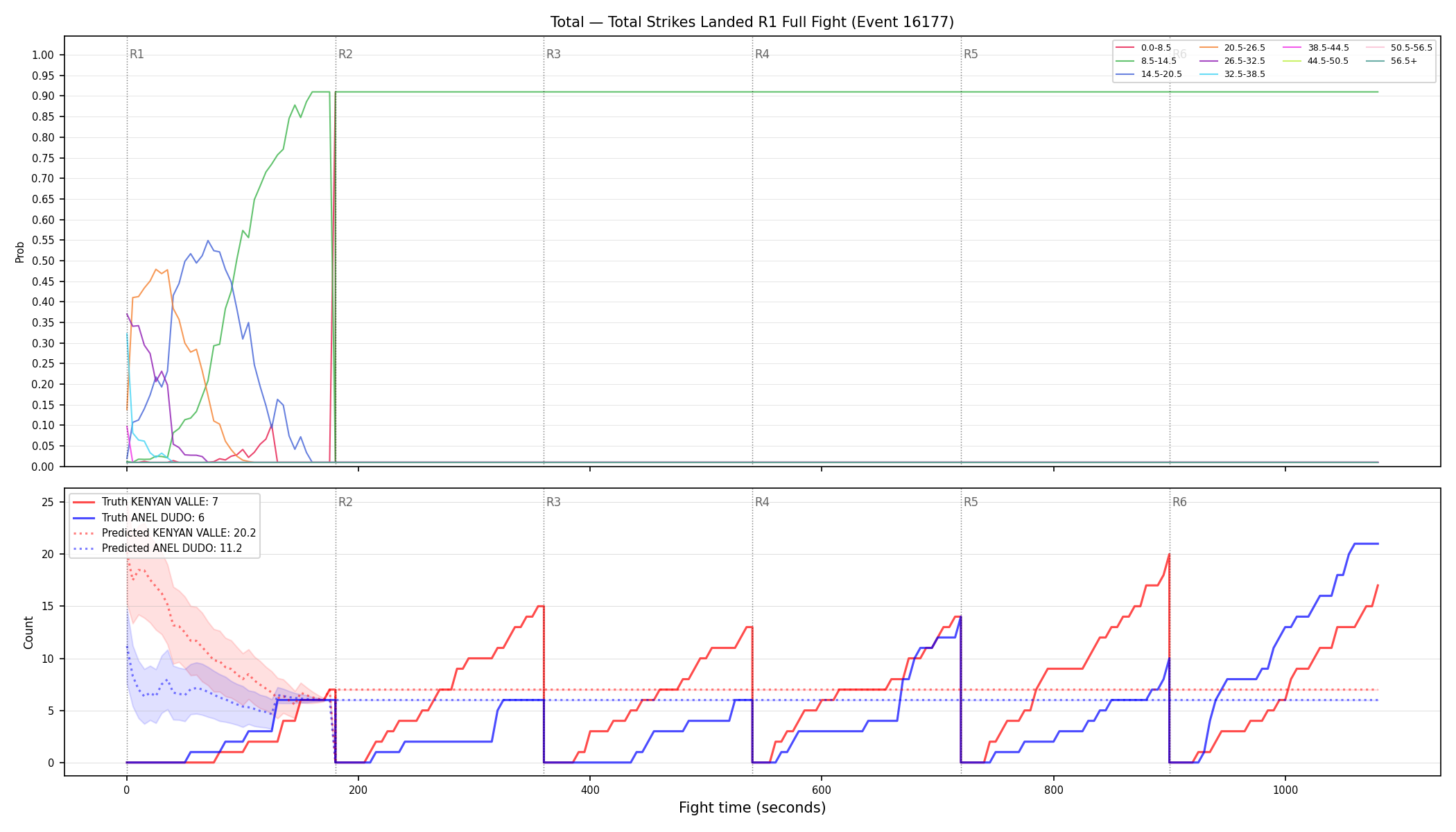Click the 0.90 tick on Prob axis
The image size is (1456, 832).
click(x=42, y=96)
